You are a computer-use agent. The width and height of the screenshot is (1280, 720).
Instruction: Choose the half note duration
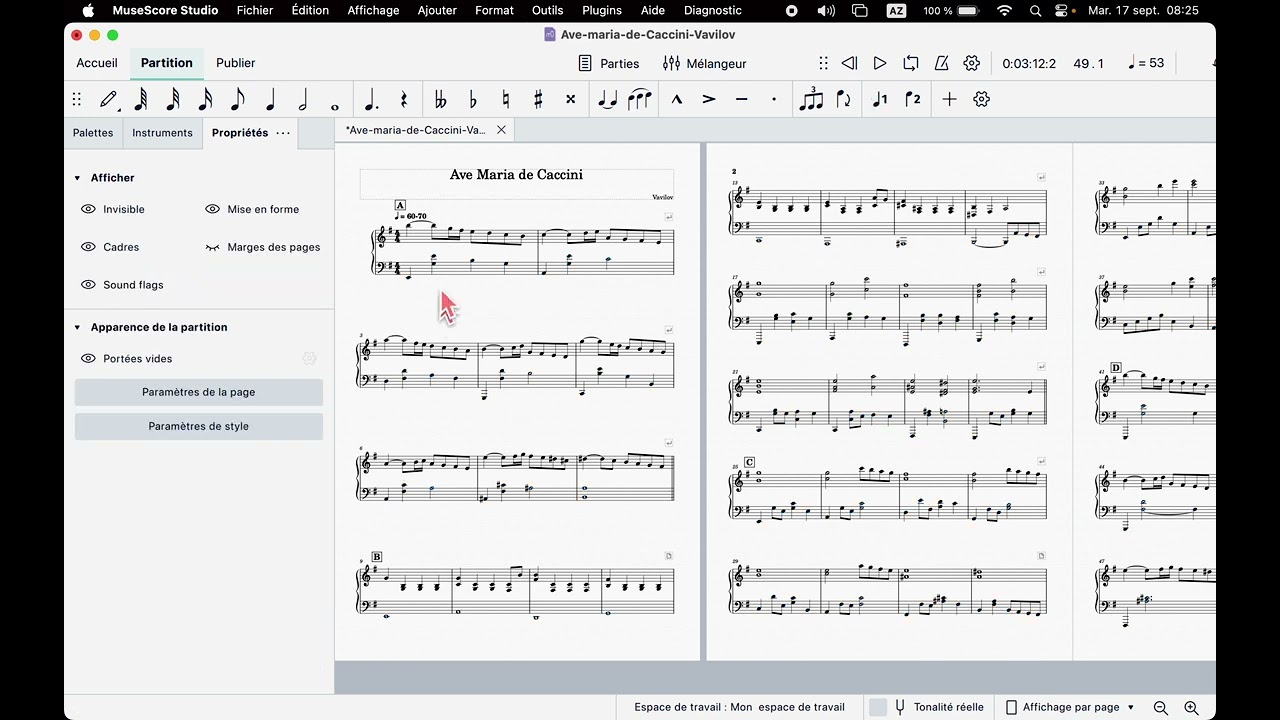click(x=302, y=99)
